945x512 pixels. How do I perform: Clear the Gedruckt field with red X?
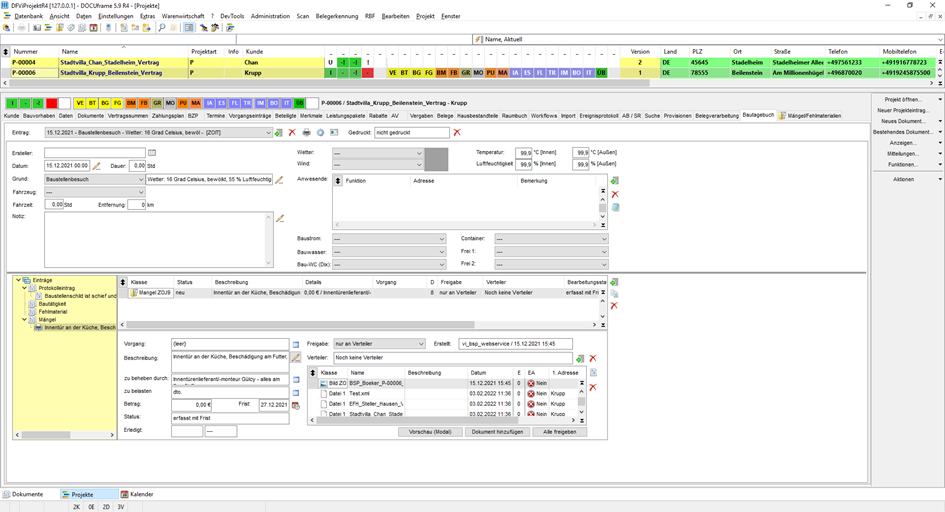coord(457,133)
